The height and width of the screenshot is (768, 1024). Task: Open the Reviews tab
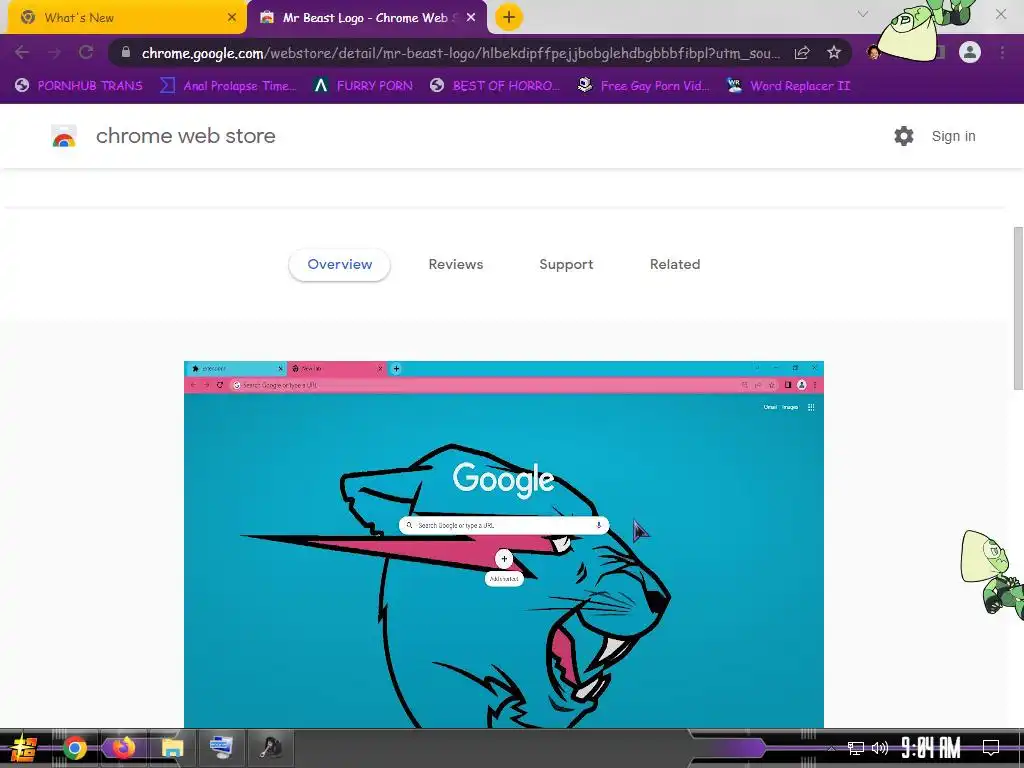tap(456, 264)
